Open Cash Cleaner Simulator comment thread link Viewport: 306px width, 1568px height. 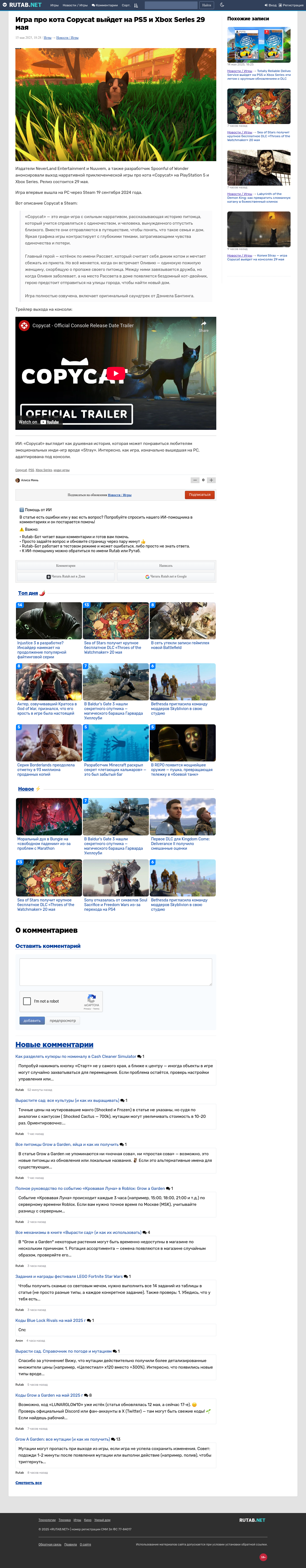pyautogui.click(x=76, y=1057)
